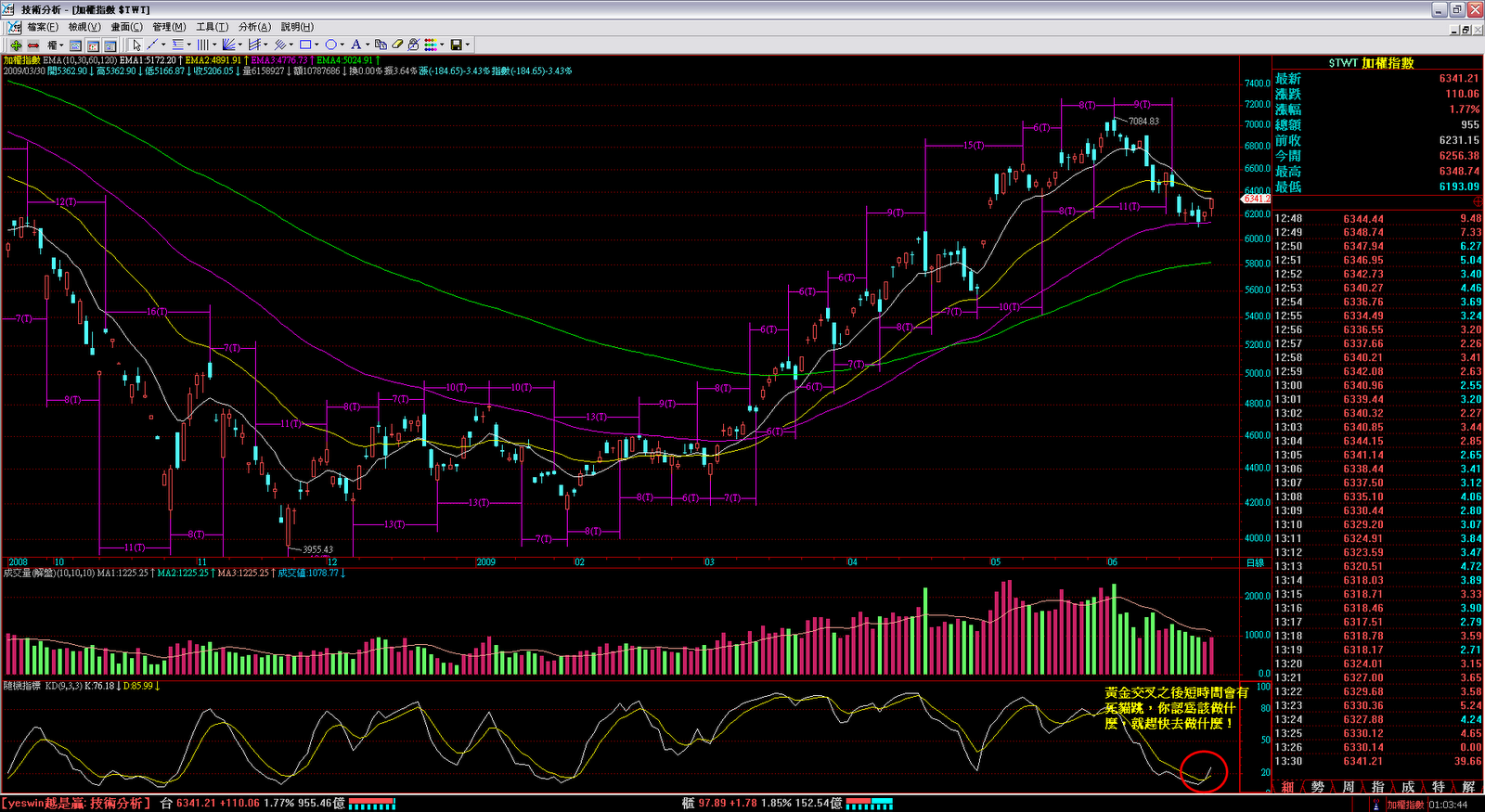Expand the vertical lines tool dropdown
Viewport: 1485px width, 812px height.
214,45
